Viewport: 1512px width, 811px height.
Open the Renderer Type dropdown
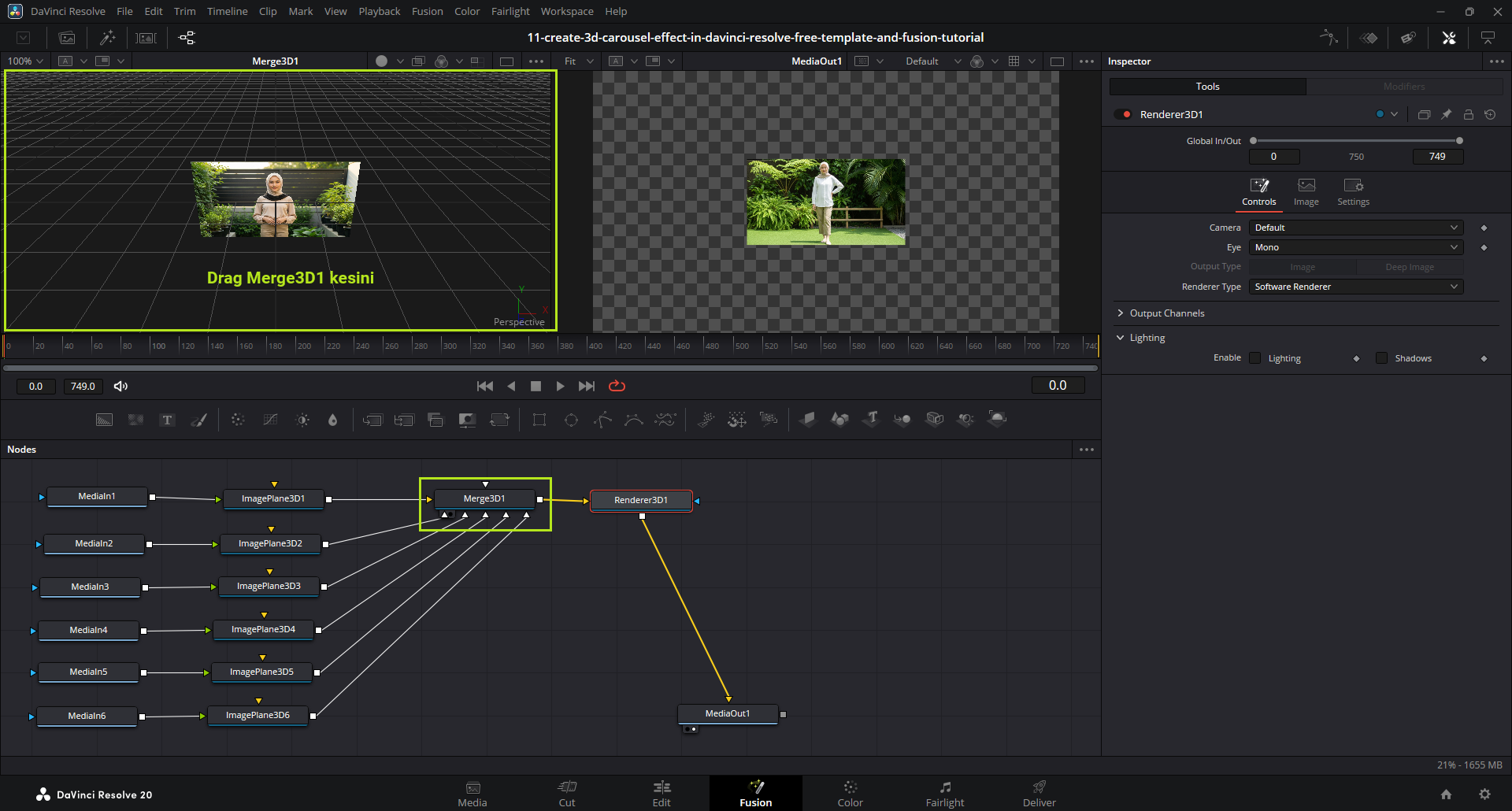pyautogui.click(x=1355, y=287)
